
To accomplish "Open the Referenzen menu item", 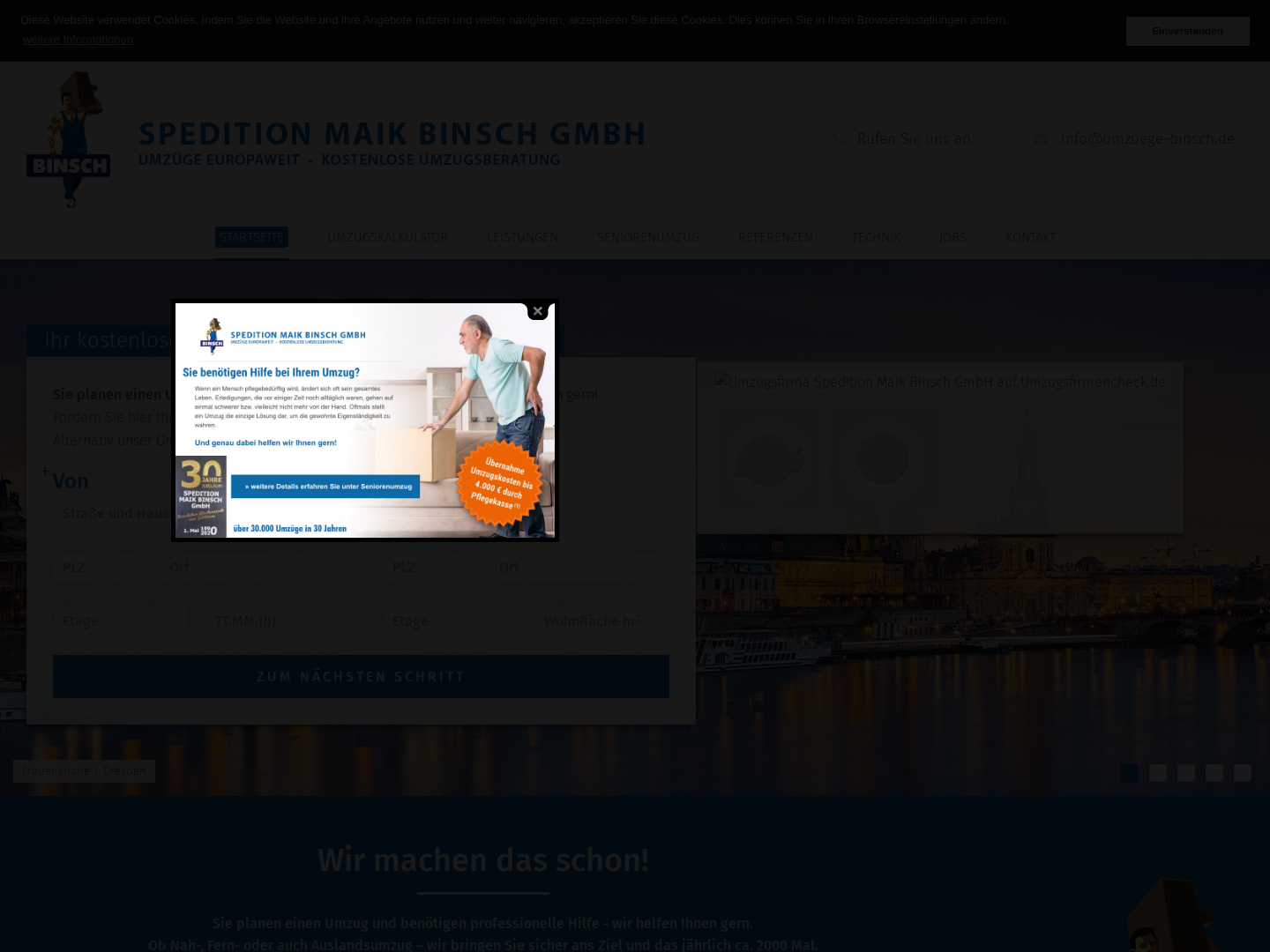I will point(775,237).
